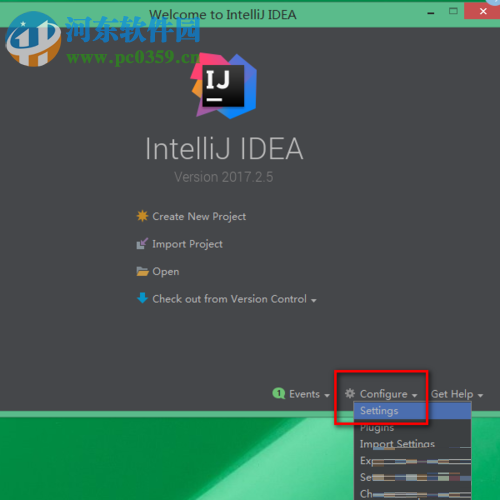The height and width of the screenshot is (500, 500).
Task: Click the IntelliJ IDEA logo
Action: [224, 86]
